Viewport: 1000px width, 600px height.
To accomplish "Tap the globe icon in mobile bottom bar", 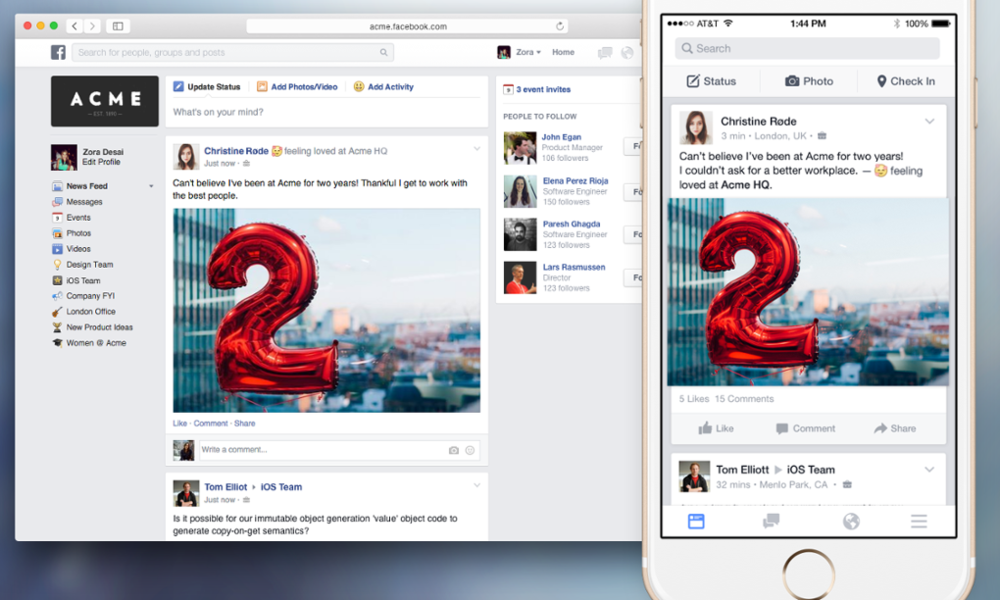I will click(x=851, y=521).
